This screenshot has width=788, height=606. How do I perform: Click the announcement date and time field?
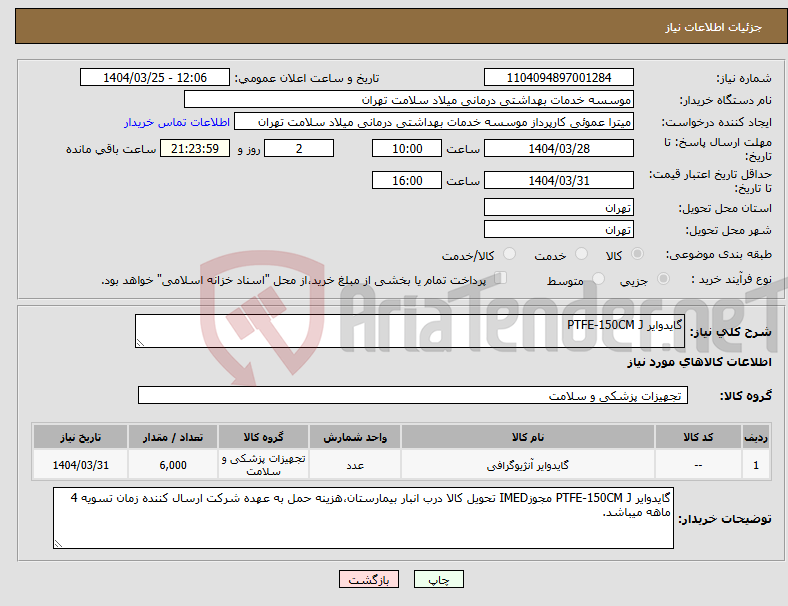click(x=155, y=78)
